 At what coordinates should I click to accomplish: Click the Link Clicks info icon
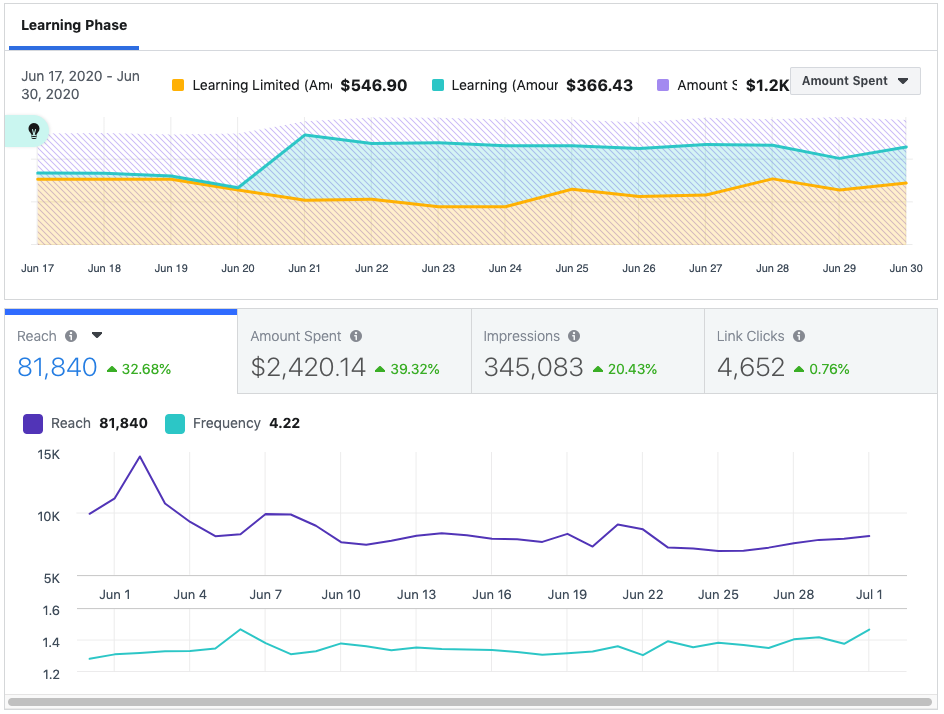tap(799, 337)
